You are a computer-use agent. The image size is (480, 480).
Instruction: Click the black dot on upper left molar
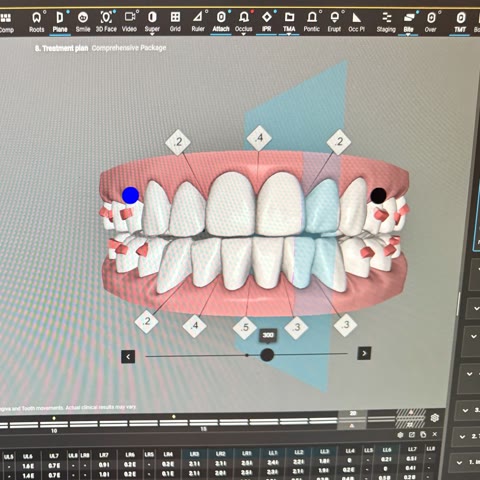click(378, 196)
